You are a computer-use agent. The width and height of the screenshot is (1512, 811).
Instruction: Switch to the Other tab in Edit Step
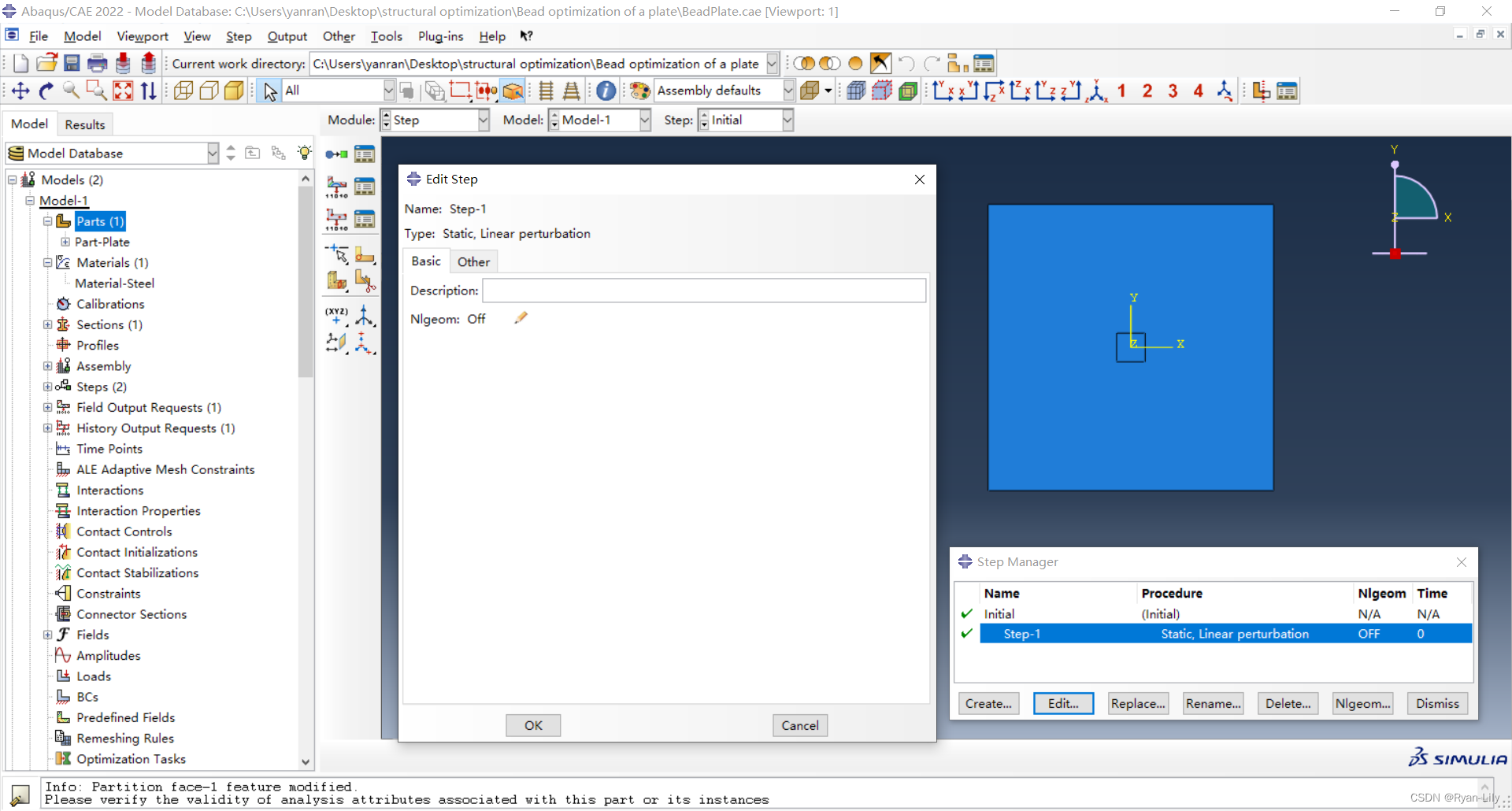[473, 261]
